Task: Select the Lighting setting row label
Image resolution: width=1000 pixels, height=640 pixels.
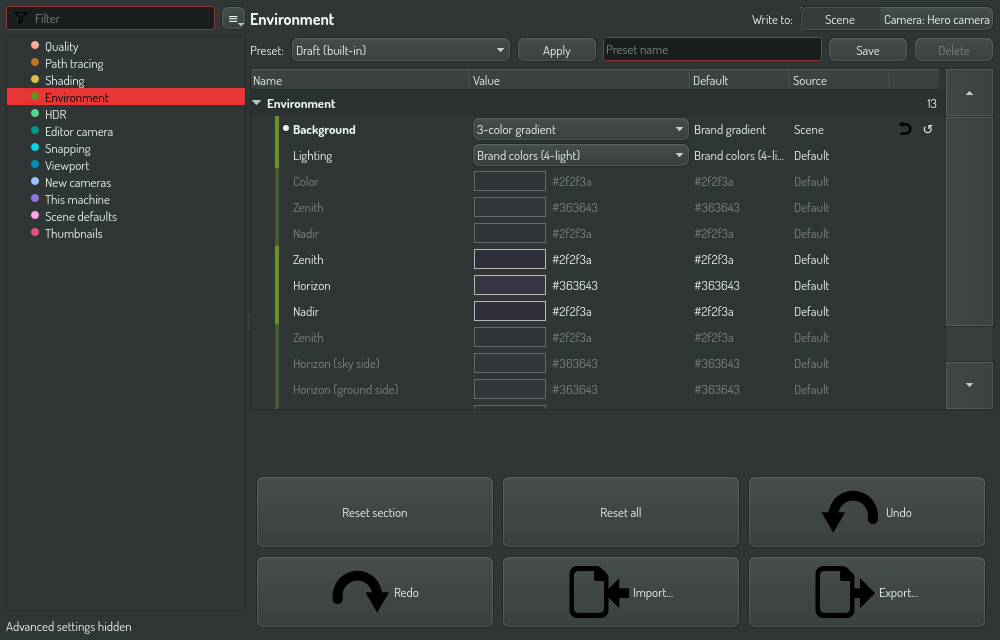Action: pyautogui.click(x=312, y=156)
